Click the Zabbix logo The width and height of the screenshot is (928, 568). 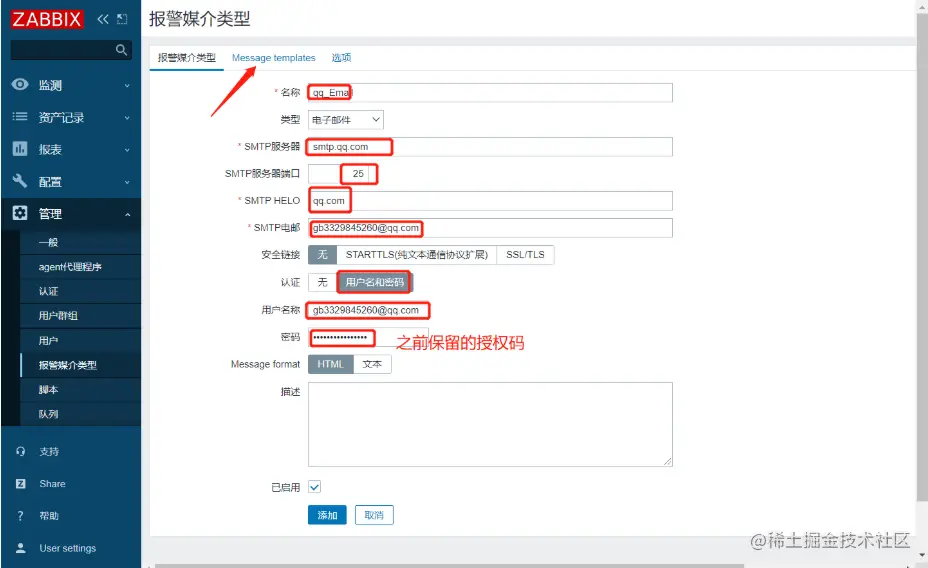tap(46, 19)
